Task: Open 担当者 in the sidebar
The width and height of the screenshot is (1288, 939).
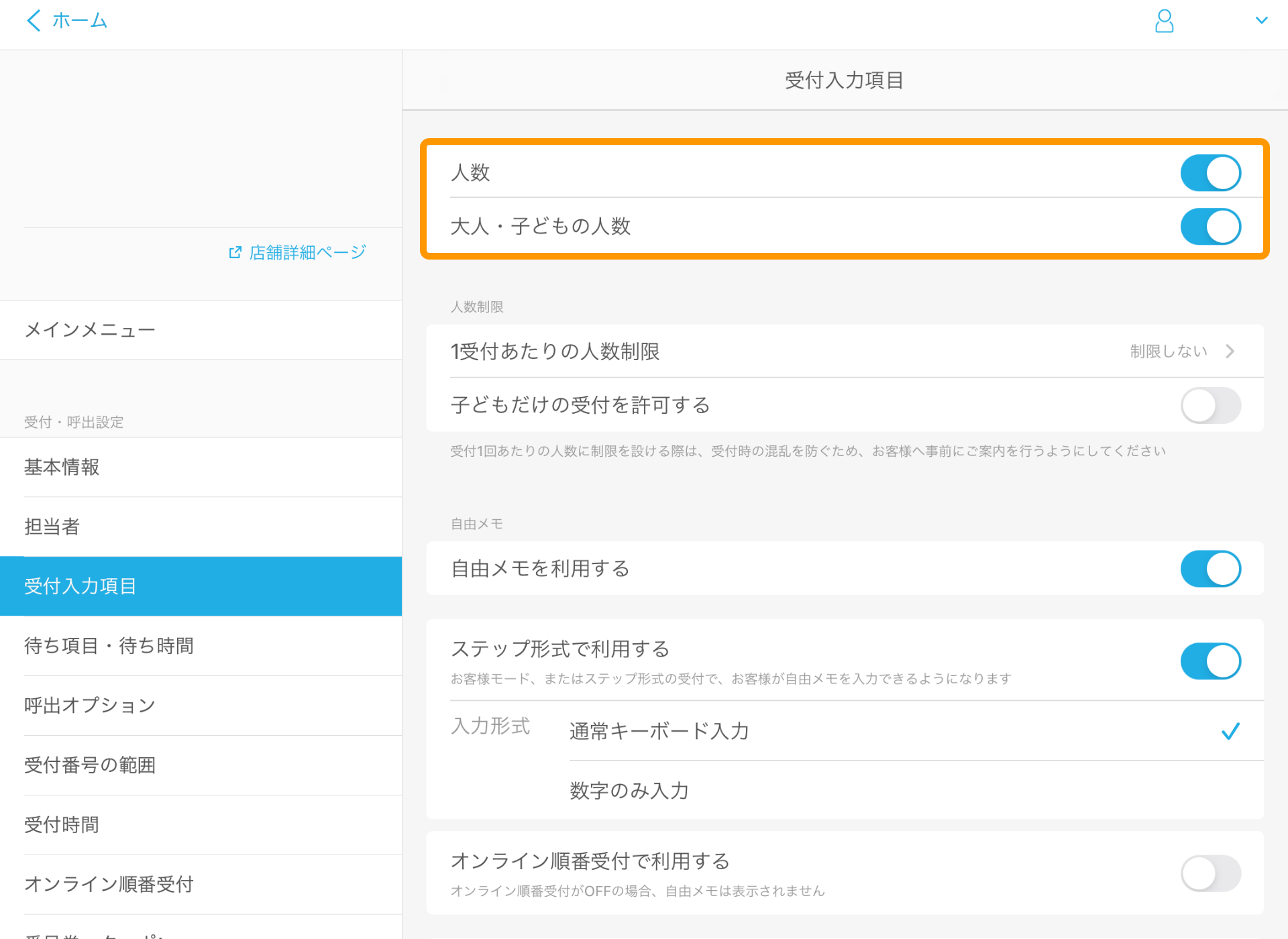Action: click(x=201, y=527)
